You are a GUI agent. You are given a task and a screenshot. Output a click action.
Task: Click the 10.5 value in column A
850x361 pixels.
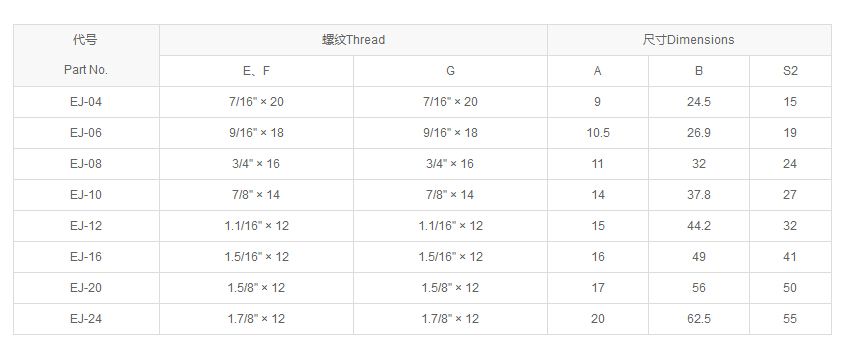coord(598,133)
